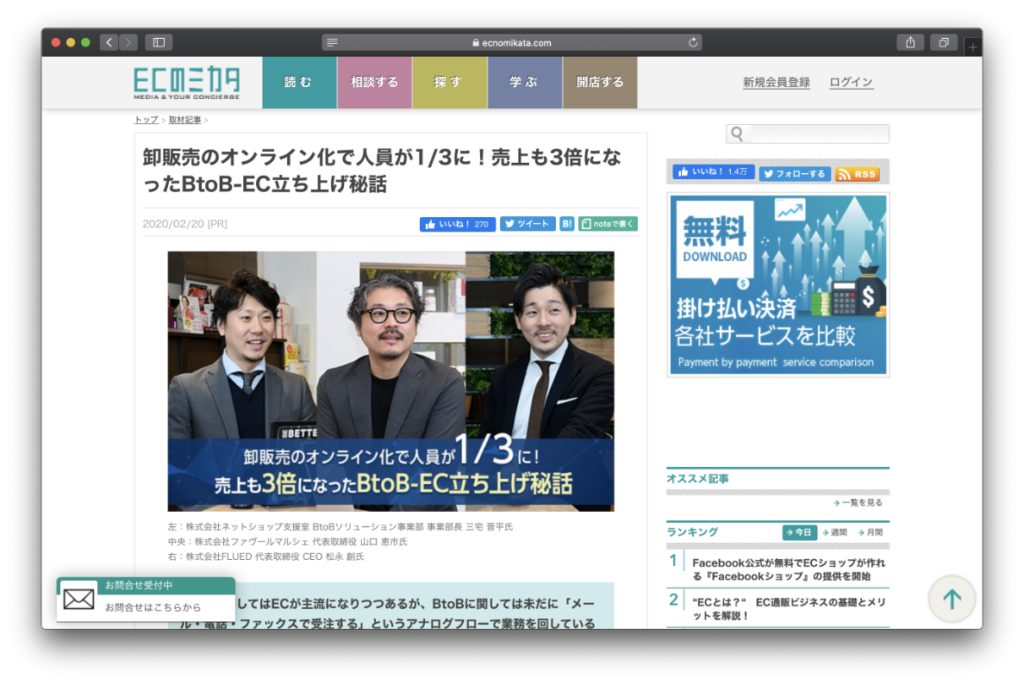Screen dimensions: 1024x684
Task: Click the オススメ記事 section heading
Action: [697, 479]
